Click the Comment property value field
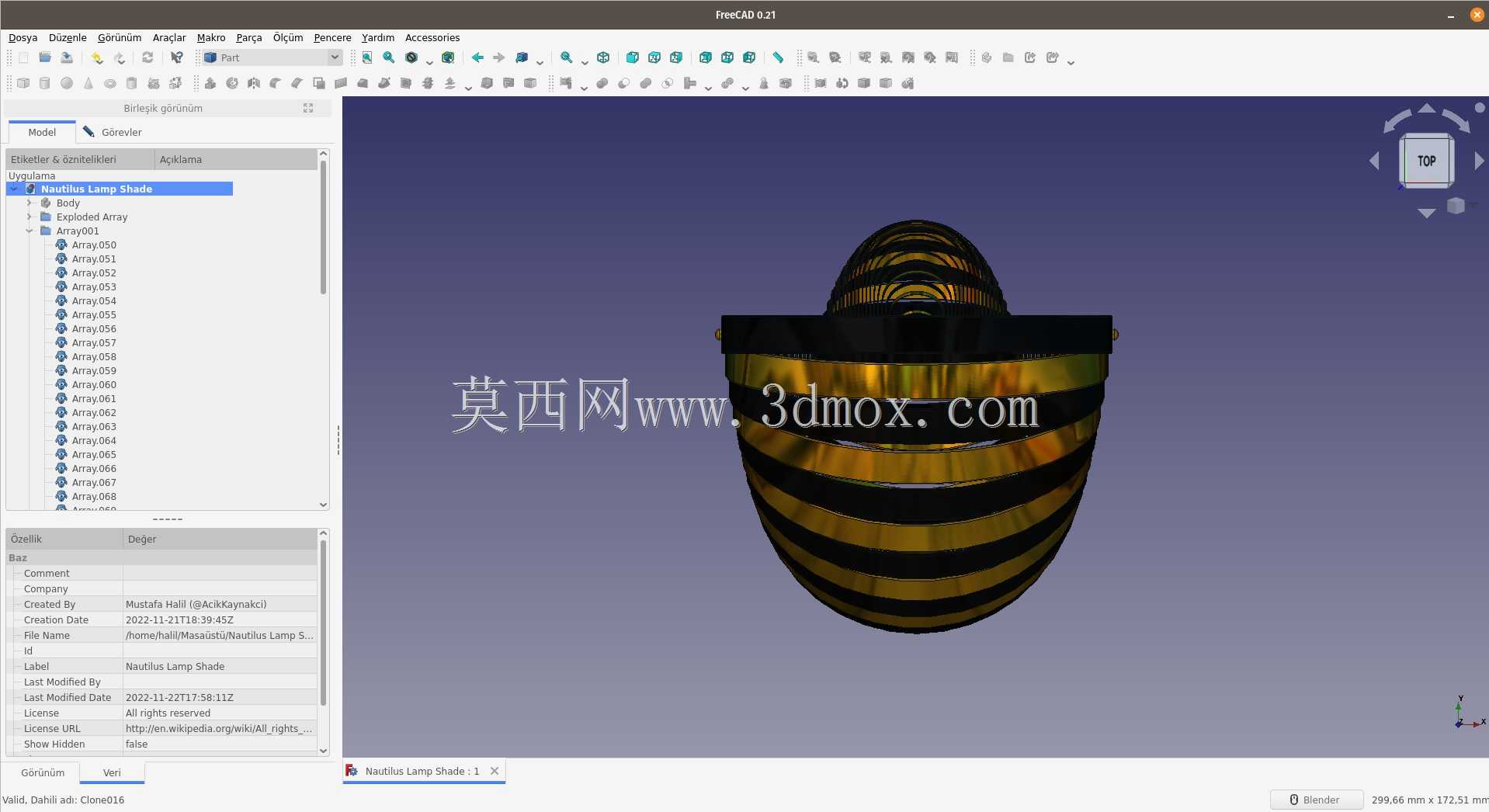Screen dimensions: 1489x812 220,573
